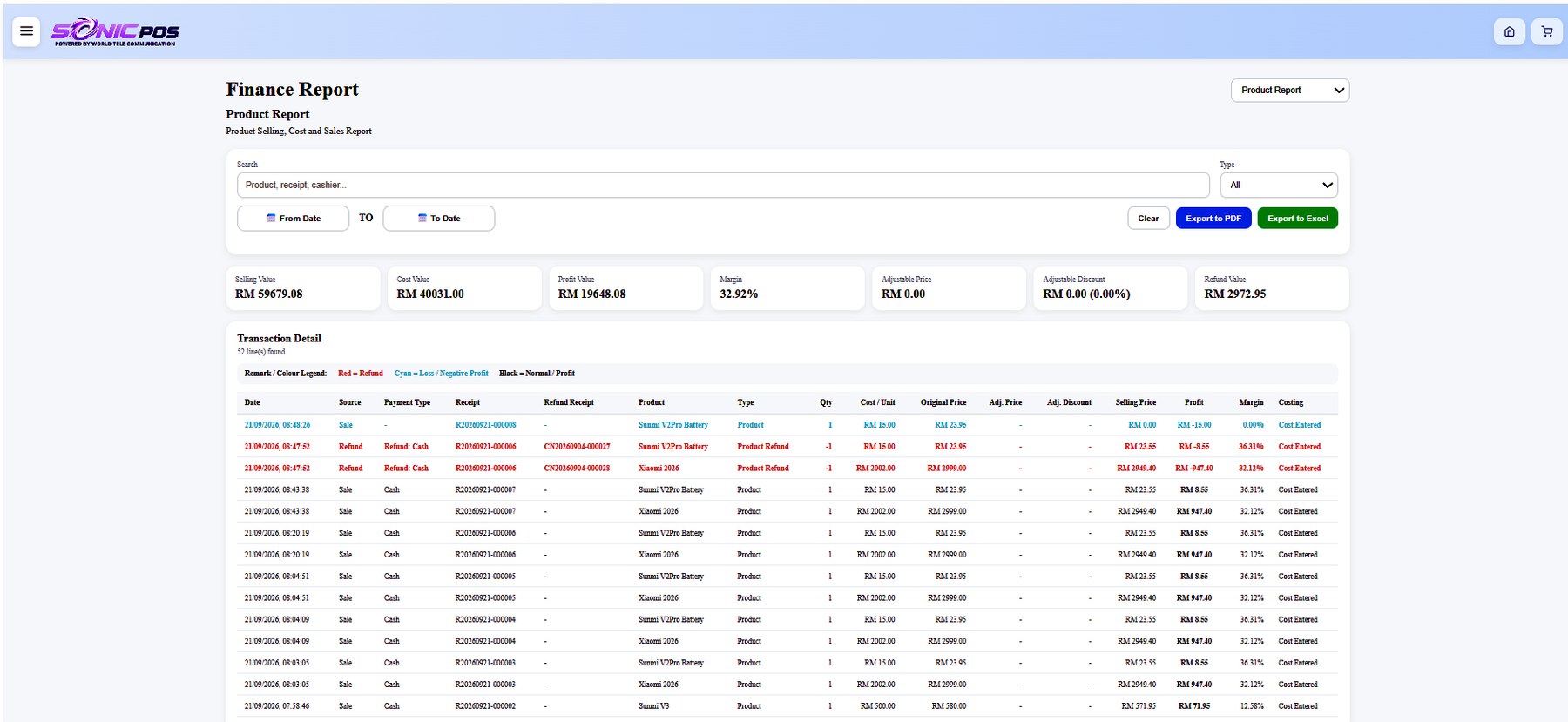The image size is (1568, 722).
Task: Expand the Product Report dropdown
Action: pos(1290,90)
